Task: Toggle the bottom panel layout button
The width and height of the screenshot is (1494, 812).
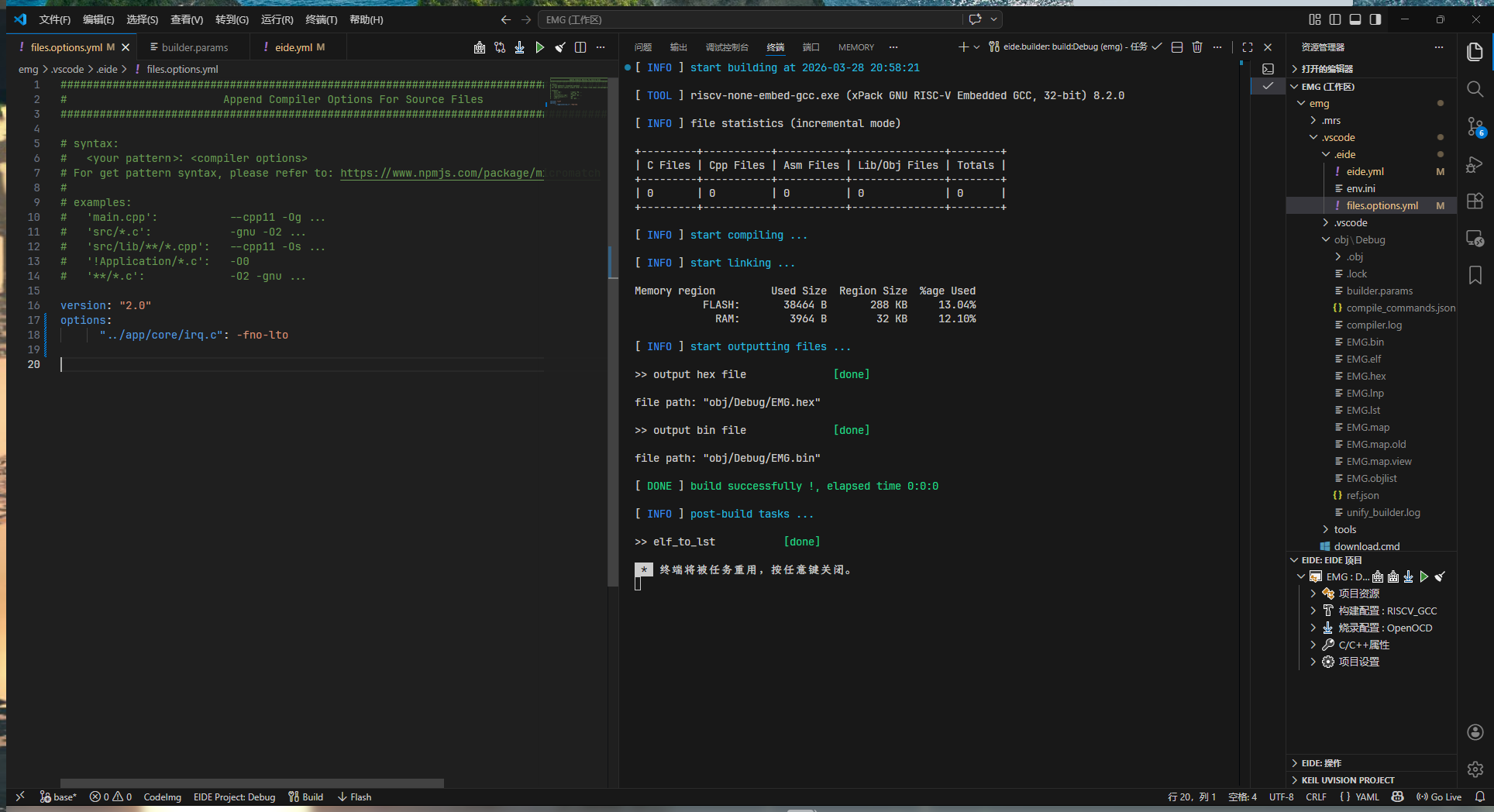Action: 1355,19
